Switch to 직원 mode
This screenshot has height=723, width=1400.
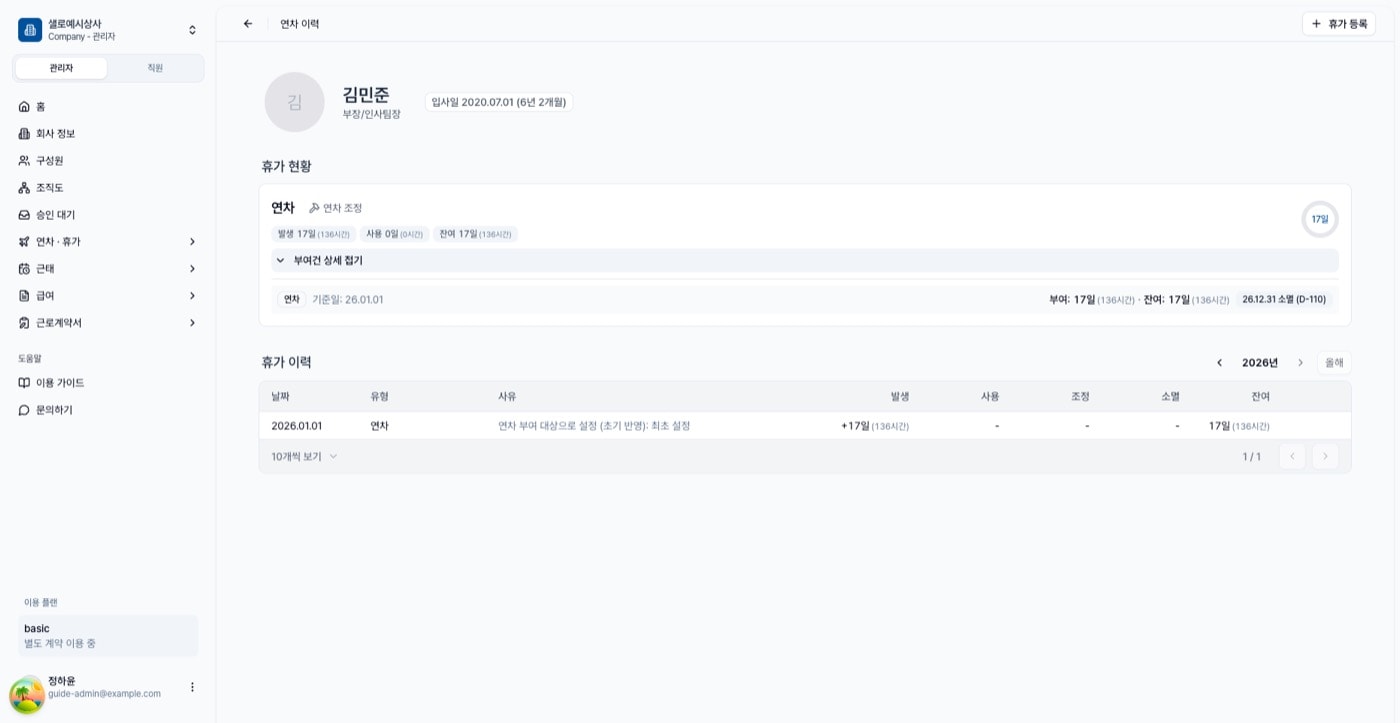click(x=155, y=68)
